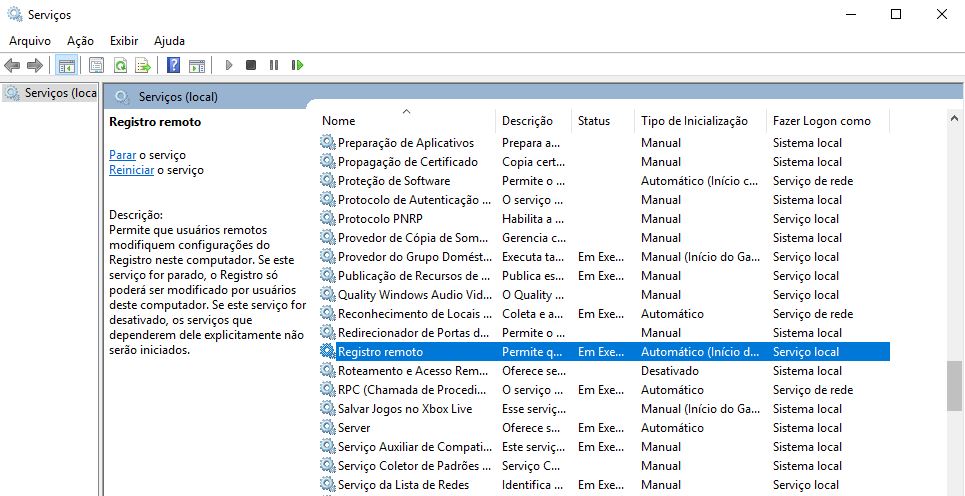Image resolution: width=965 pixels, height=496 pixels.
Task: Open the Ajuda menu
Action: (169, 41)
